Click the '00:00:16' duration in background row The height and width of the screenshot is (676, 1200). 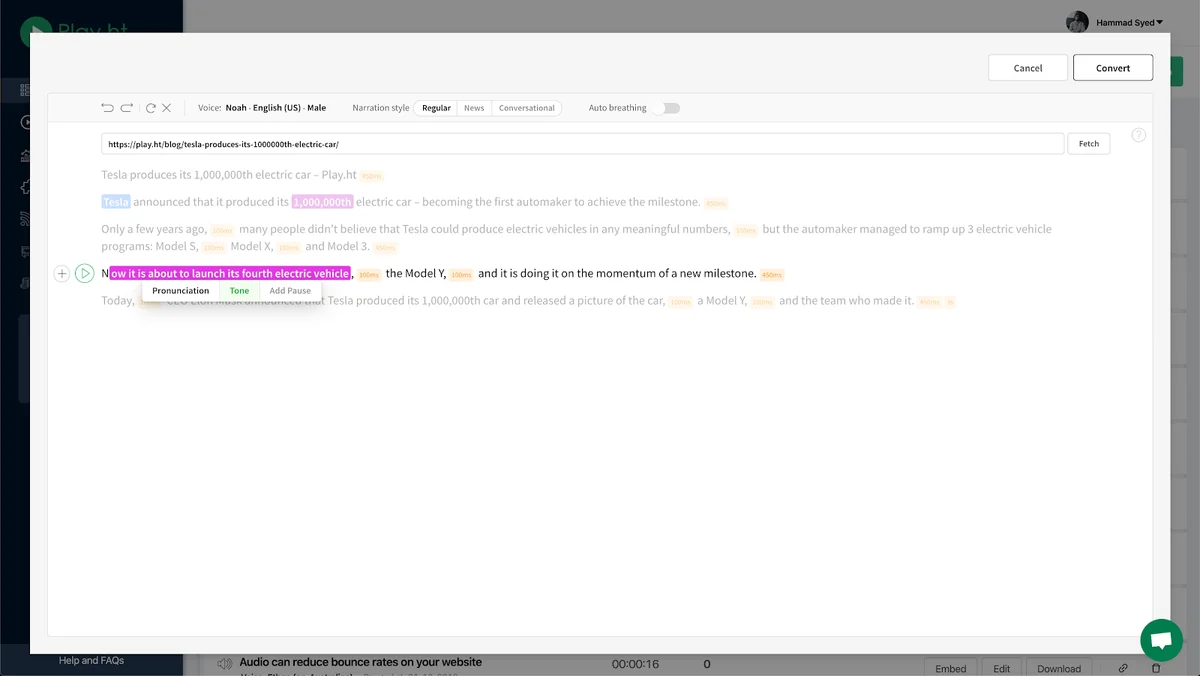point(635,664)
